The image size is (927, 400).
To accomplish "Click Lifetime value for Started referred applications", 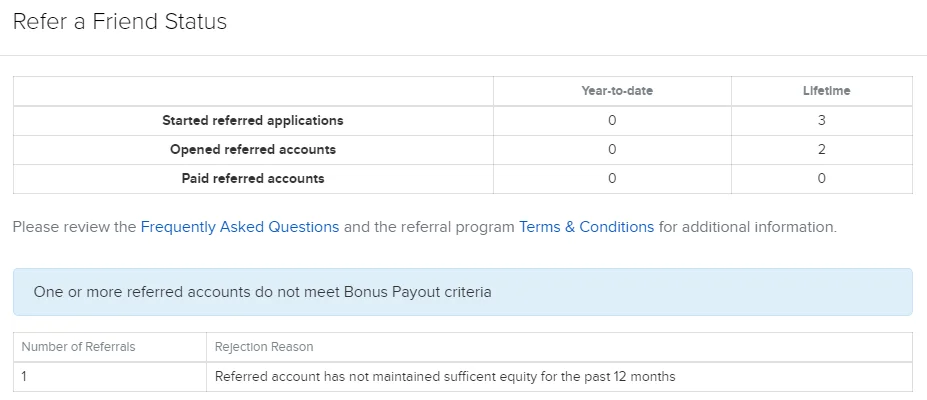I will point(821,120).
